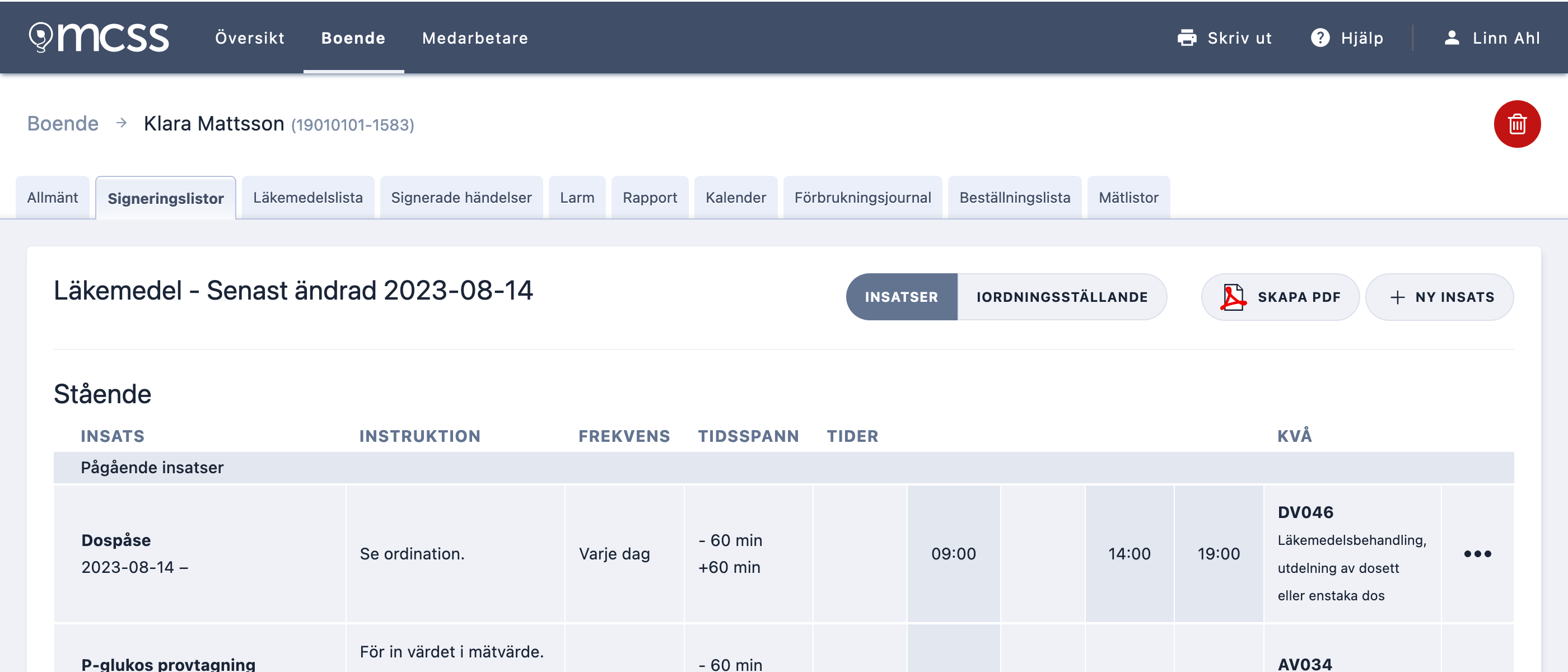Switch to the Läkemedelslista tab
This screenshot has height=672, width=1568.
(307, 198)
